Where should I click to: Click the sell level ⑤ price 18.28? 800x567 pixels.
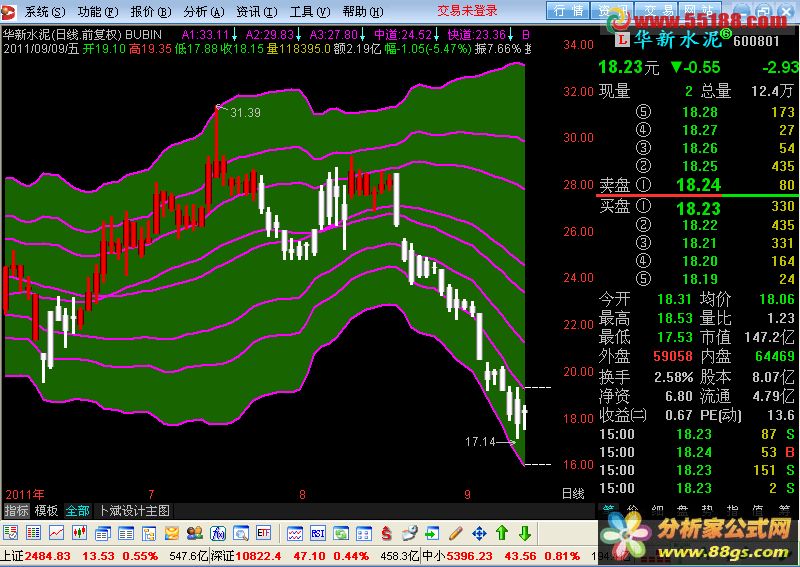coord(700,112)
